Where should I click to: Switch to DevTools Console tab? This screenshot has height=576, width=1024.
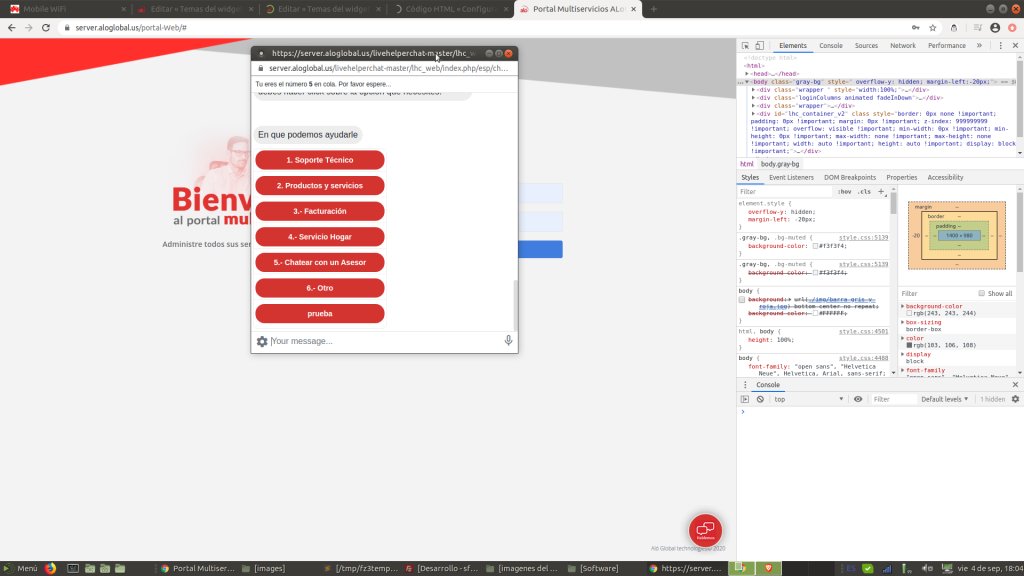(x=831, y=46)
